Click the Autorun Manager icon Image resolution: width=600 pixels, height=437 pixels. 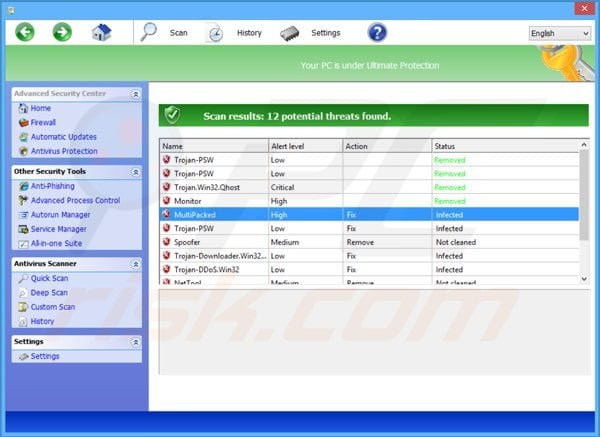click(23, 215)
